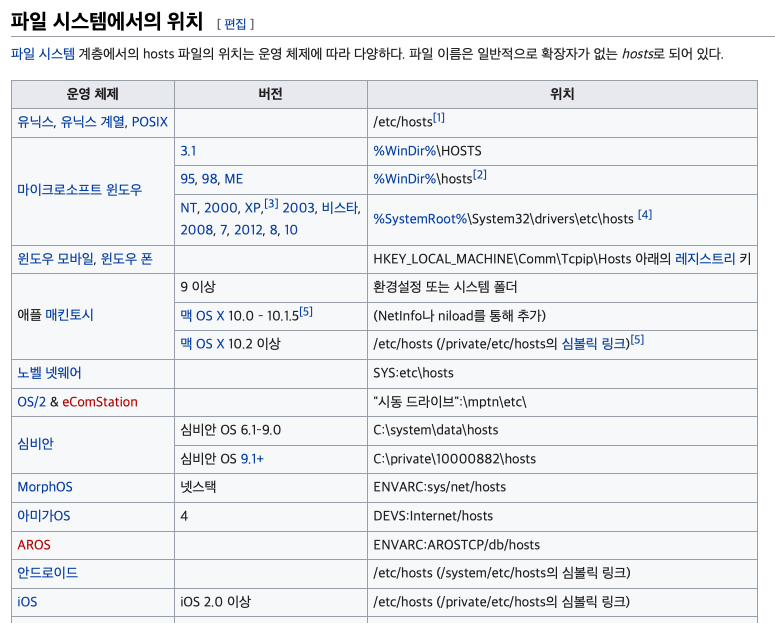Open the 2003 version link
The height and width of the screenshot is (623, 775).
[299, 208]
